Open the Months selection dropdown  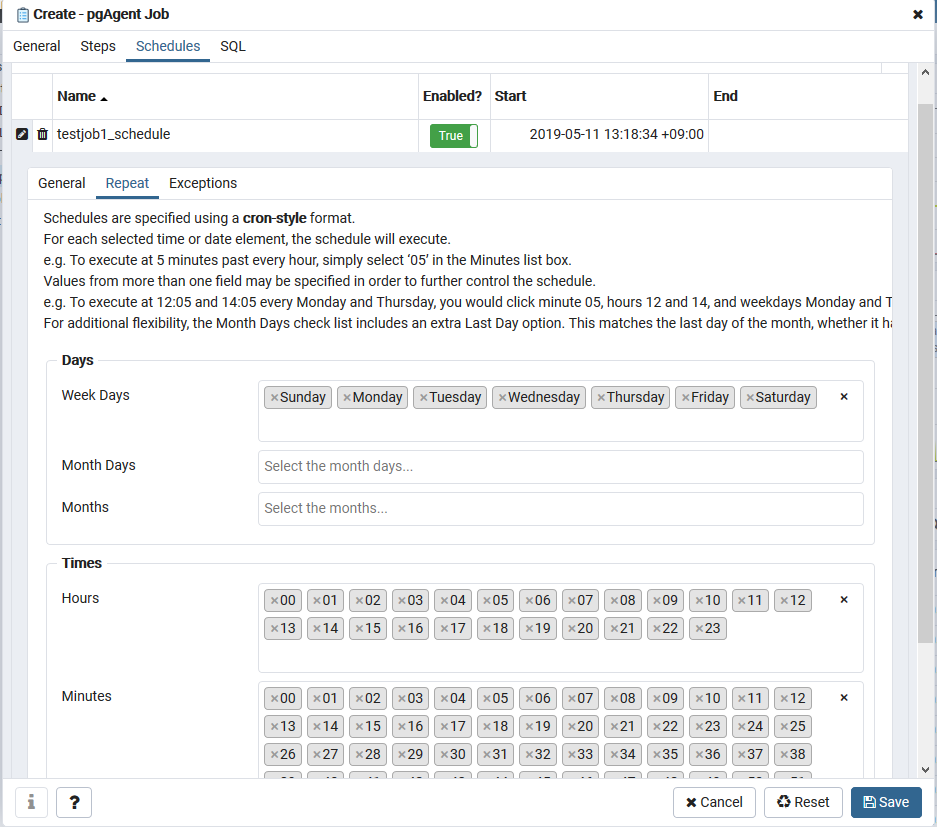tap(560, 508)
